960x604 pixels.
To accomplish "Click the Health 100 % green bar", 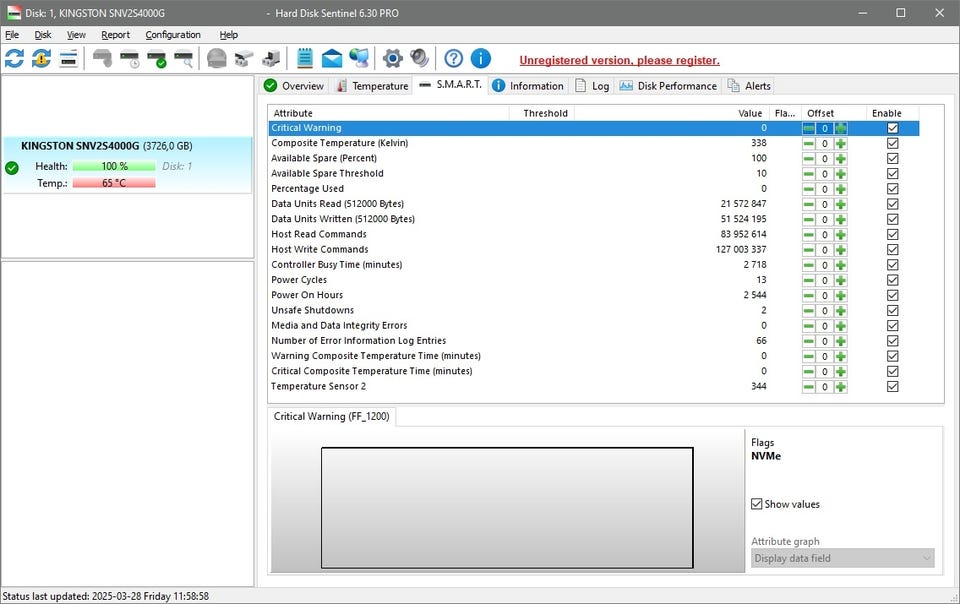I will 114,166.
